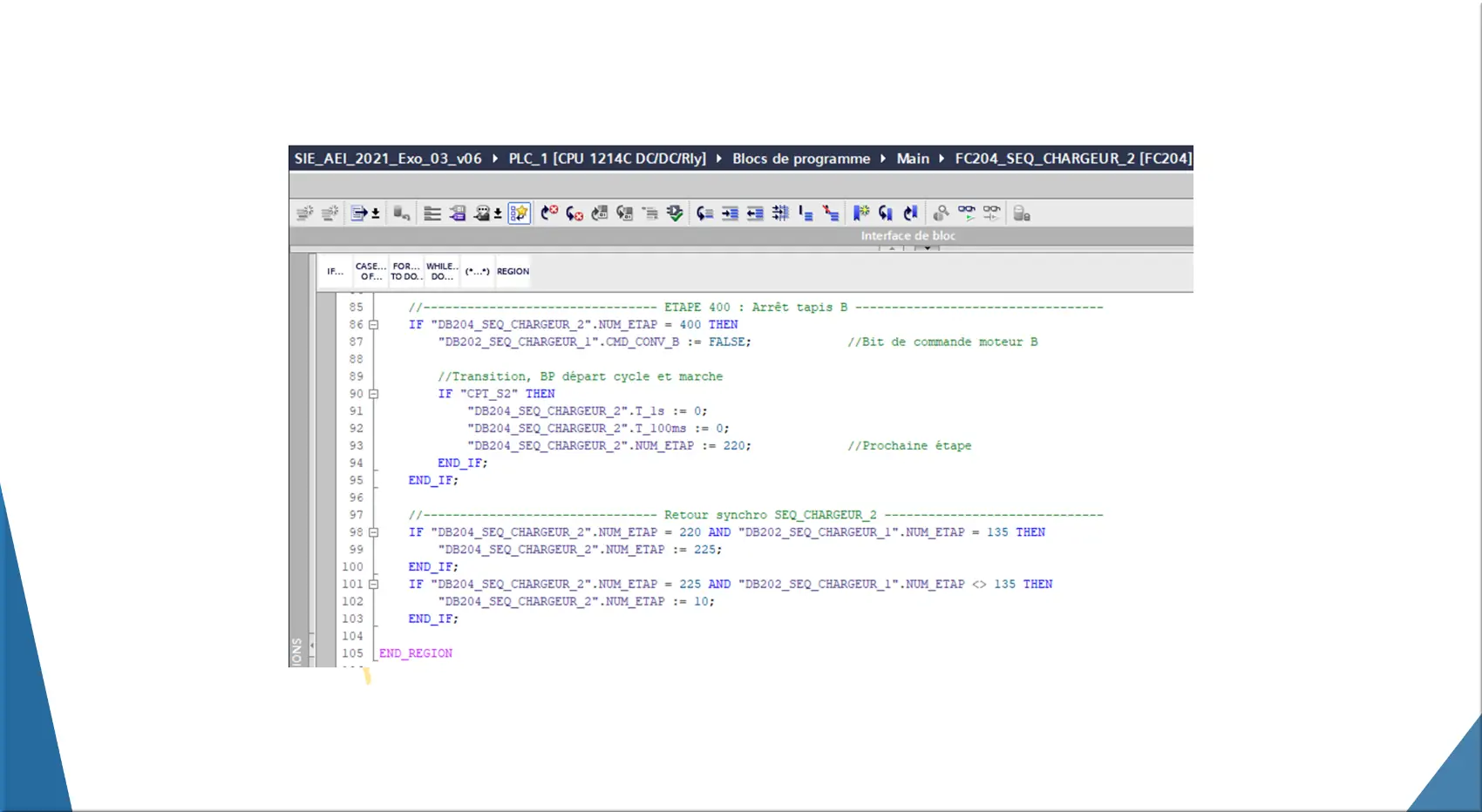Click the PLC_1 [CPU 1214C DC/DC/Rly] breadcrumb
This screenshot has width=1482, height=812.
click(608, 159)
